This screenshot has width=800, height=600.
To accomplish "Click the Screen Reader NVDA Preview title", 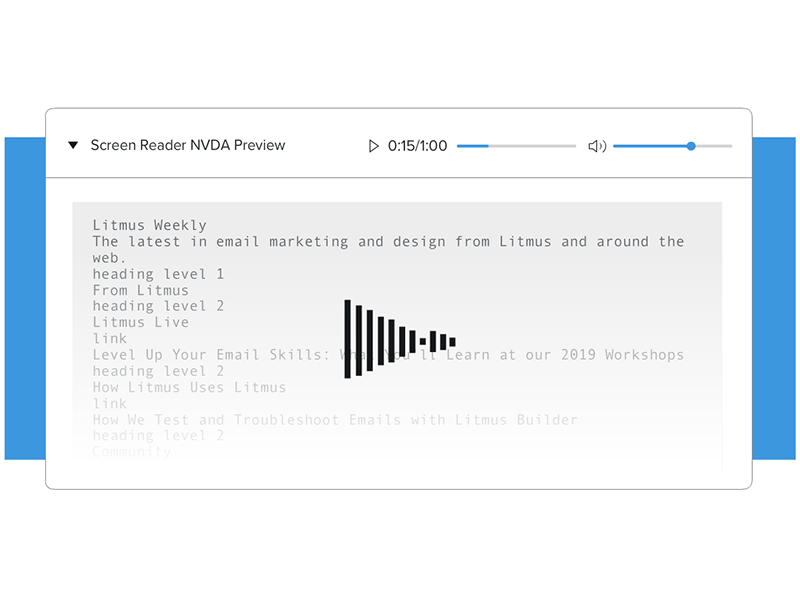I will [x=188, y=145].
